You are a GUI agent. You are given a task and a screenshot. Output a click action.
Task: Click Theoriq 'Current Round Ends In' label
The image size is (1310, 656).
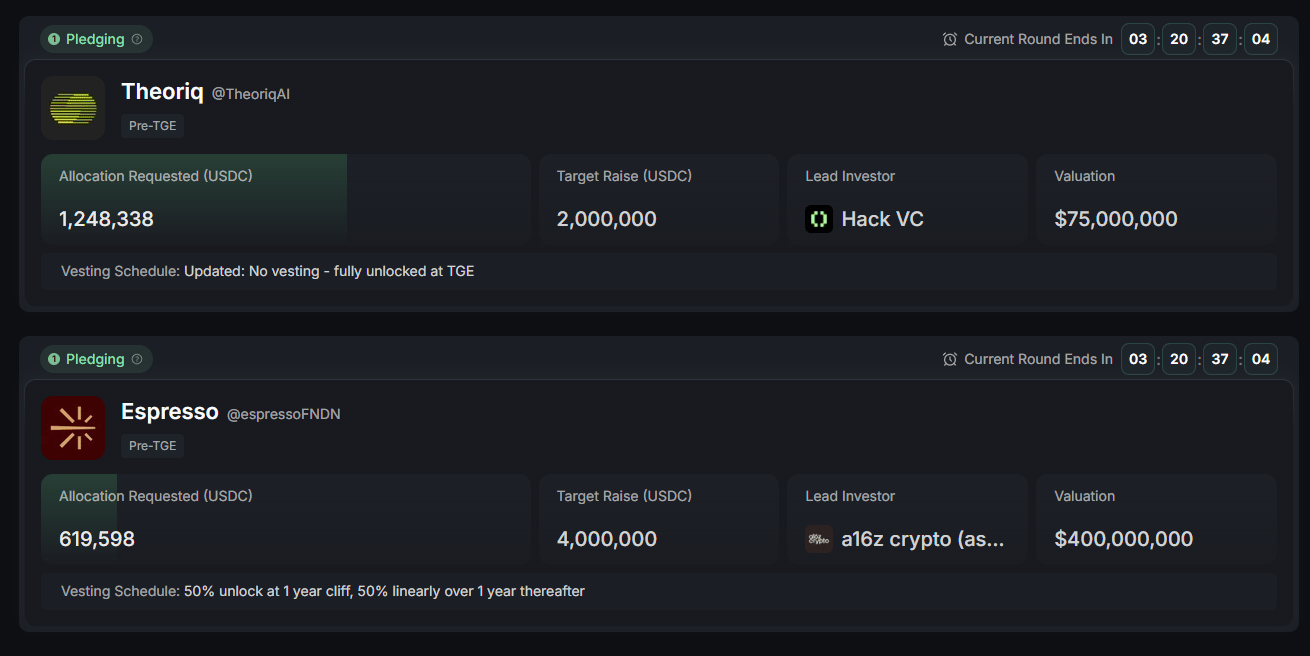(1038, 40)
